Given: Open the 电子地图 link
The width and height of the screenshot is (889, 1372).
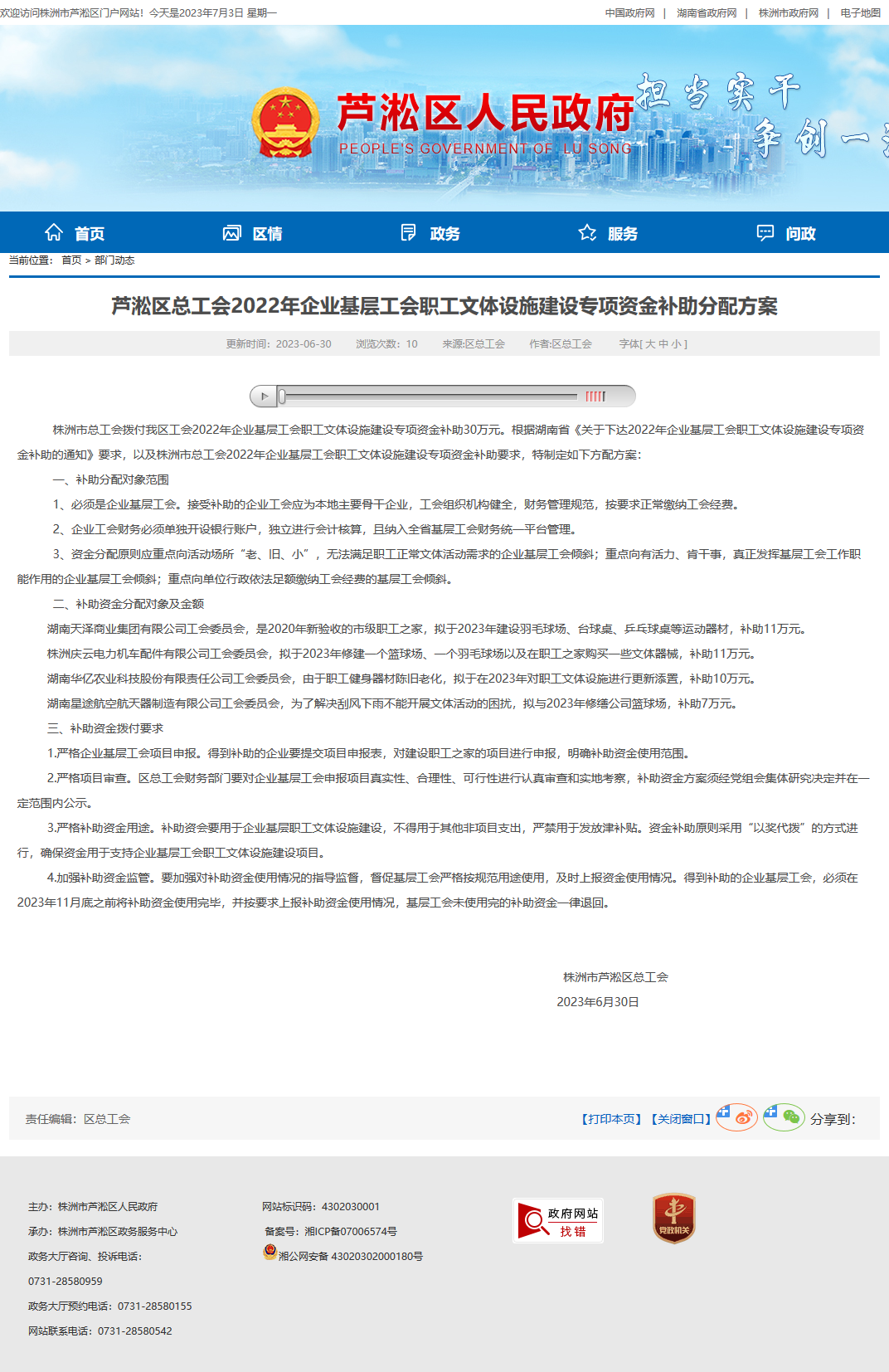Looking at the screenshot, I should click(x=860, y=13).
